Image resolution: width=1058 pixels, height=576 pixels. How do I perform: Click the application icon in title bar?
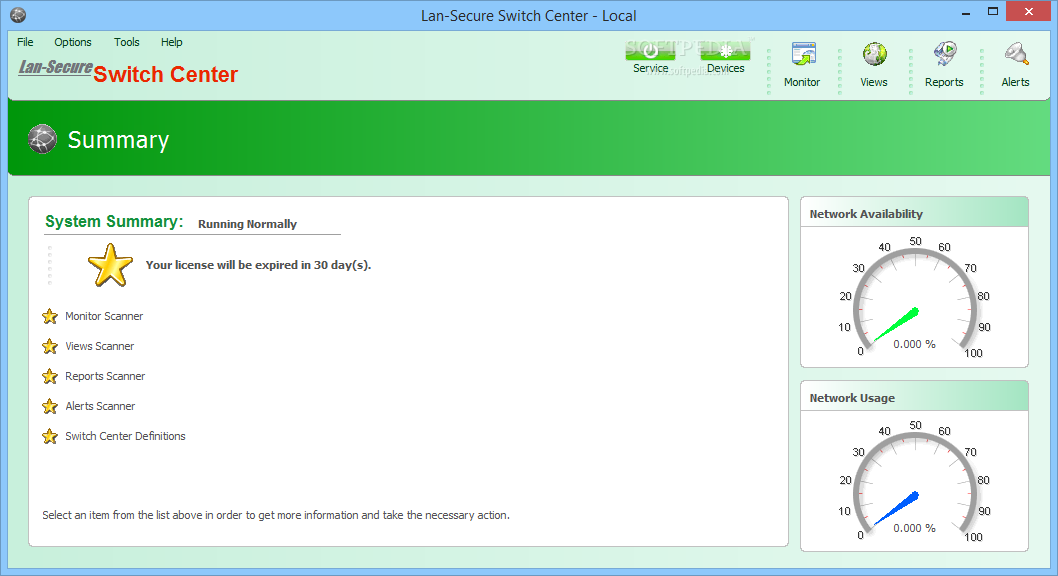(x=18, y=15)
